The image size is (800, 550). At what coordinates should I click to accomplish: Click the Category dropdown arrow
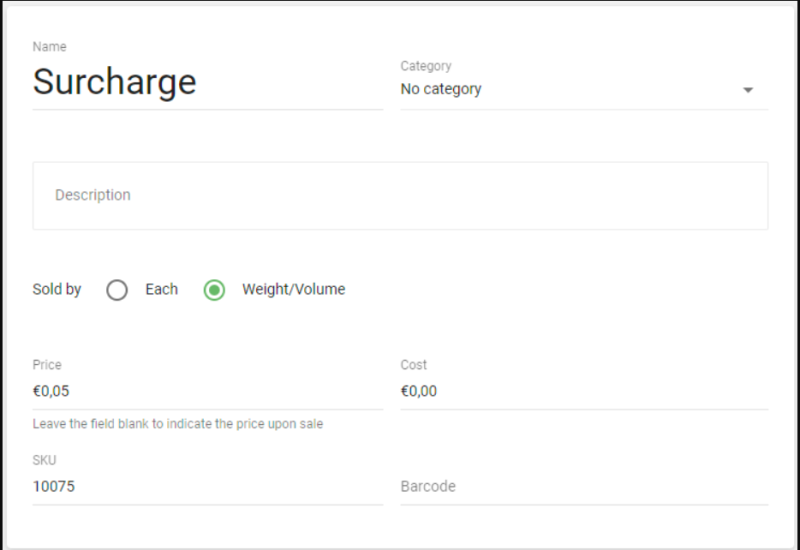click(x=748, y=90)
